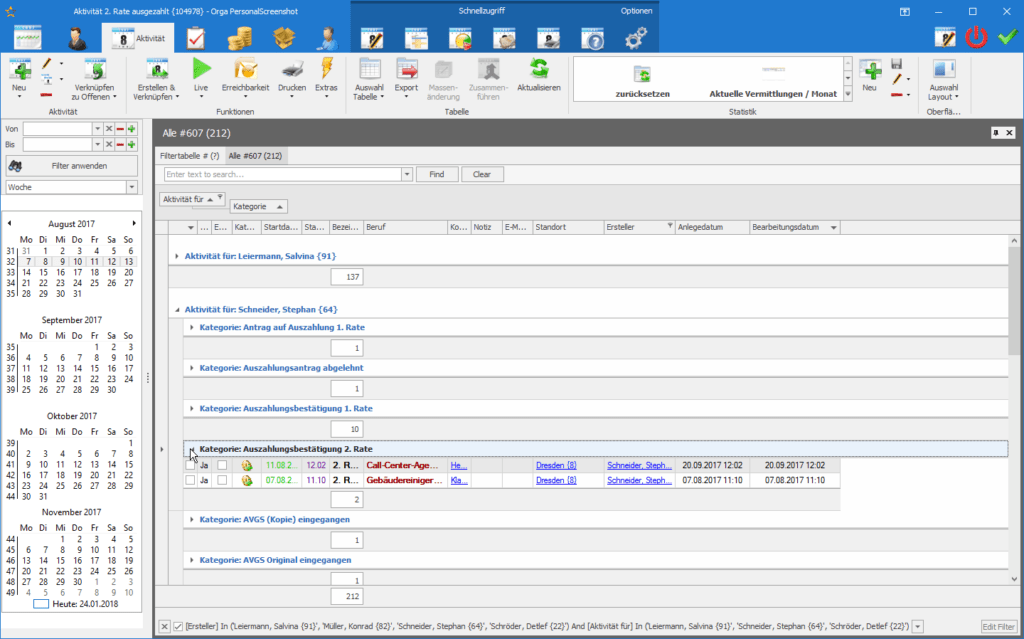Tick the checkbox of the Gebäudereiniger row
Image resolution: width=1024 pixels, height=639 pixels.
(190, 480)
